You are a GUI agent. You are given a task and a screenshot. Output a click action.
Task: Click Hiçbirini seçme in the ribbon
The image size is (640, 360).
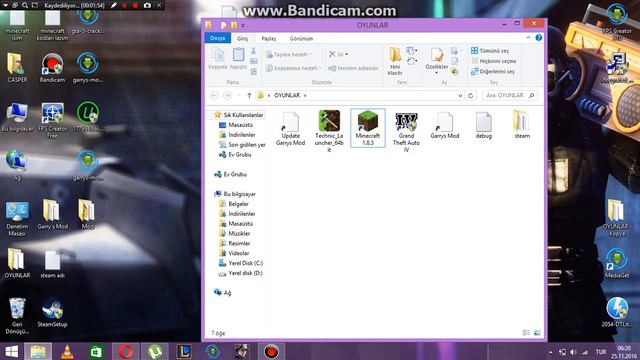pos(494,61)
